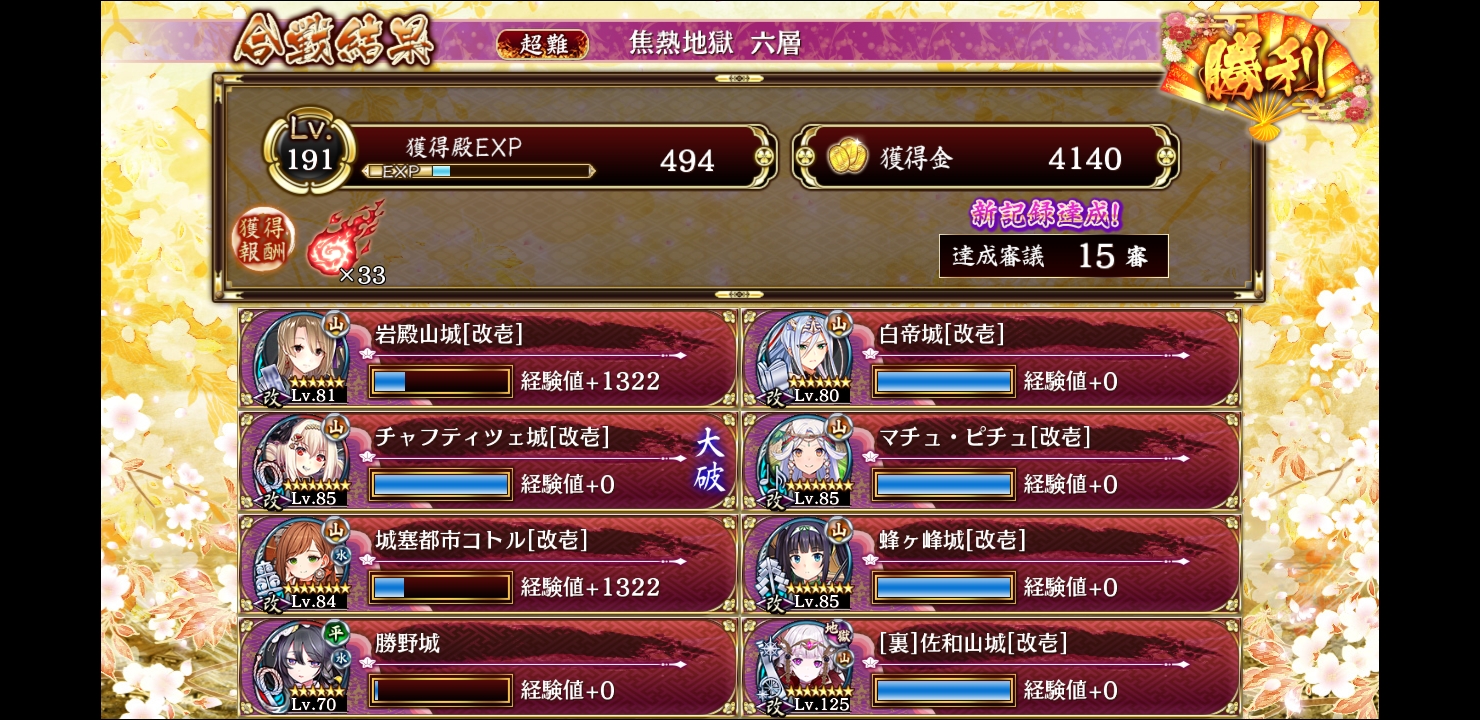
Task: Select チャフティツェ城[改壱] character portrait
Action: coord(300,461)
